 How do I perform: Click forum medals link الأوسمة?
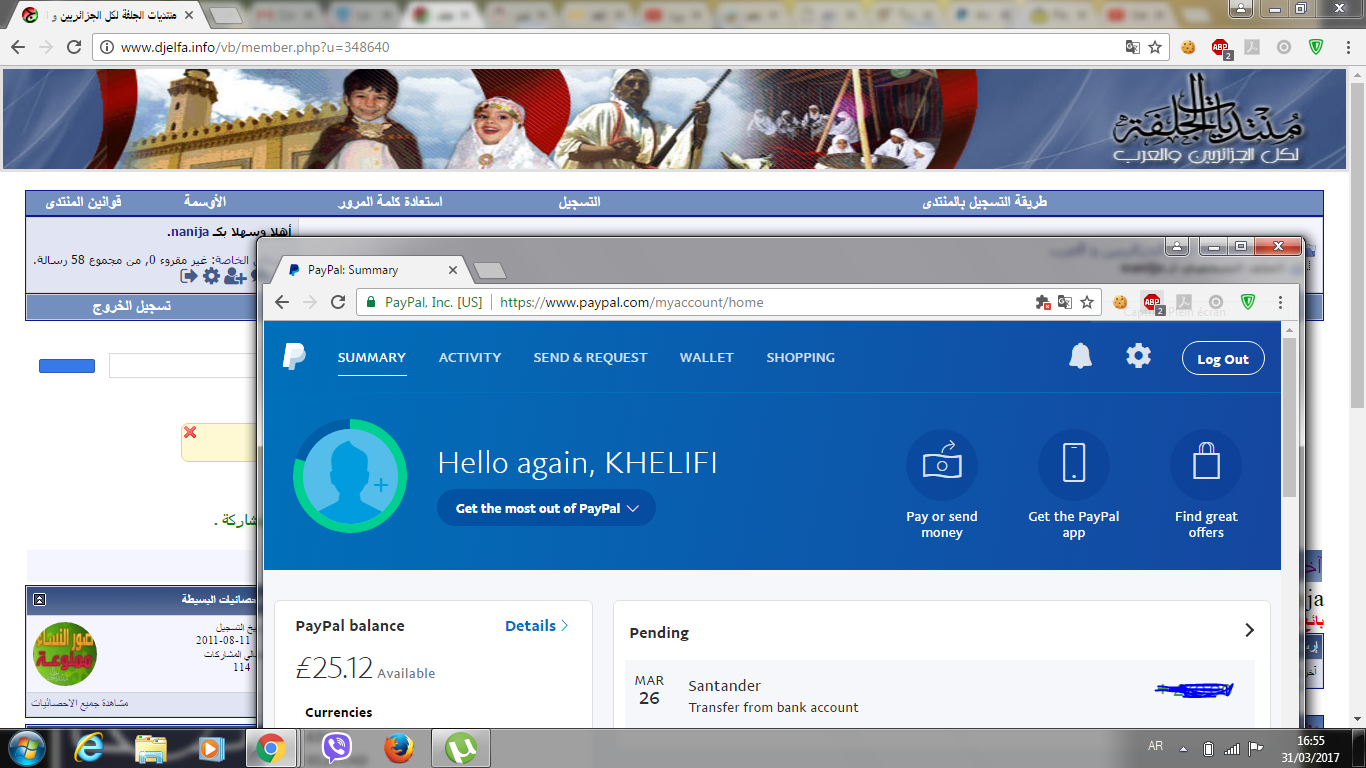click(205, 202)
